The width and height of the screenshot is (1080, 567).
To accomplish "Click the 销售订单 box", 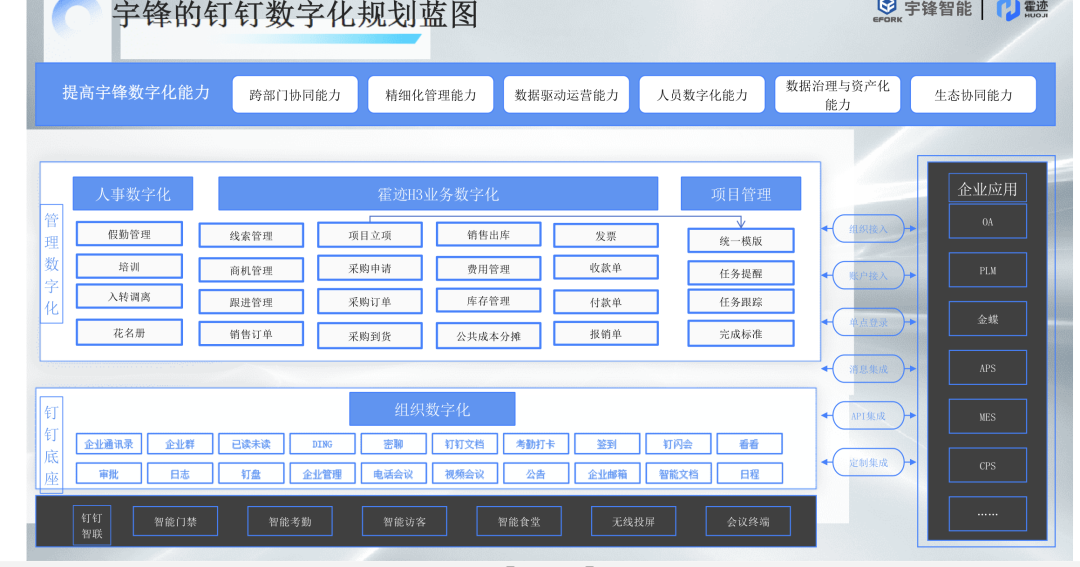I will point(251,334).
